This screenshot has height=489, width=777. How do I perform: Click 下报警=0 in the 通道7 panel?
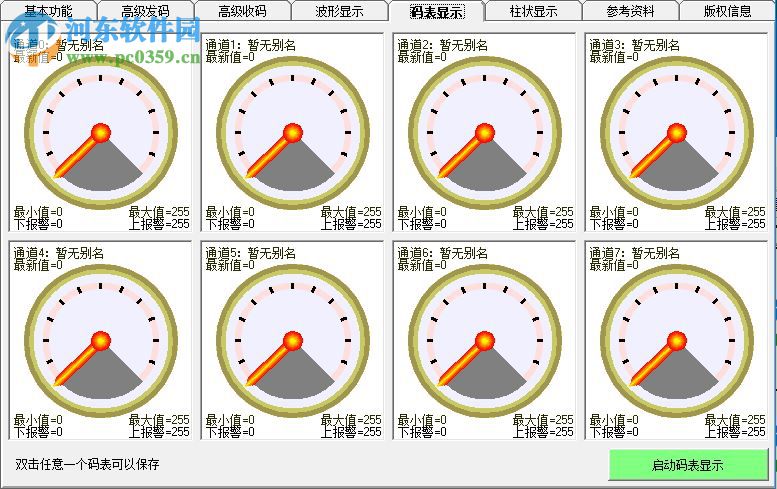[613, 432]
